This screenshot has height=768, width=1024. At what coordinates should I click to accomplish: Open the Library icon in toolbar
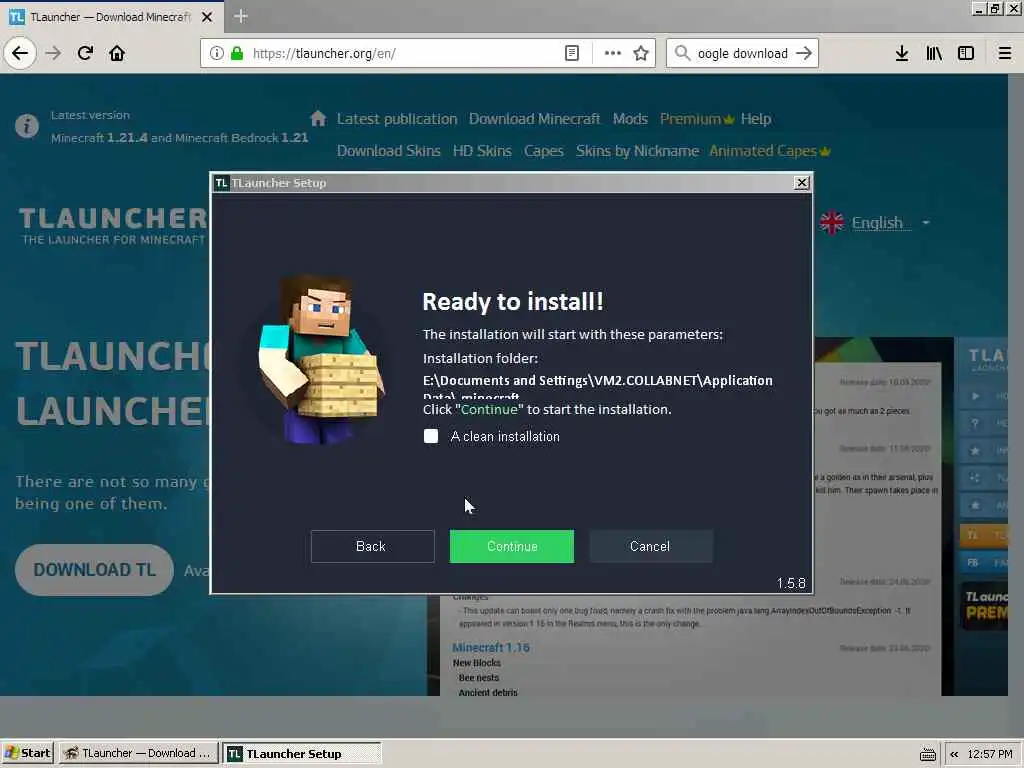coord(934,53)
